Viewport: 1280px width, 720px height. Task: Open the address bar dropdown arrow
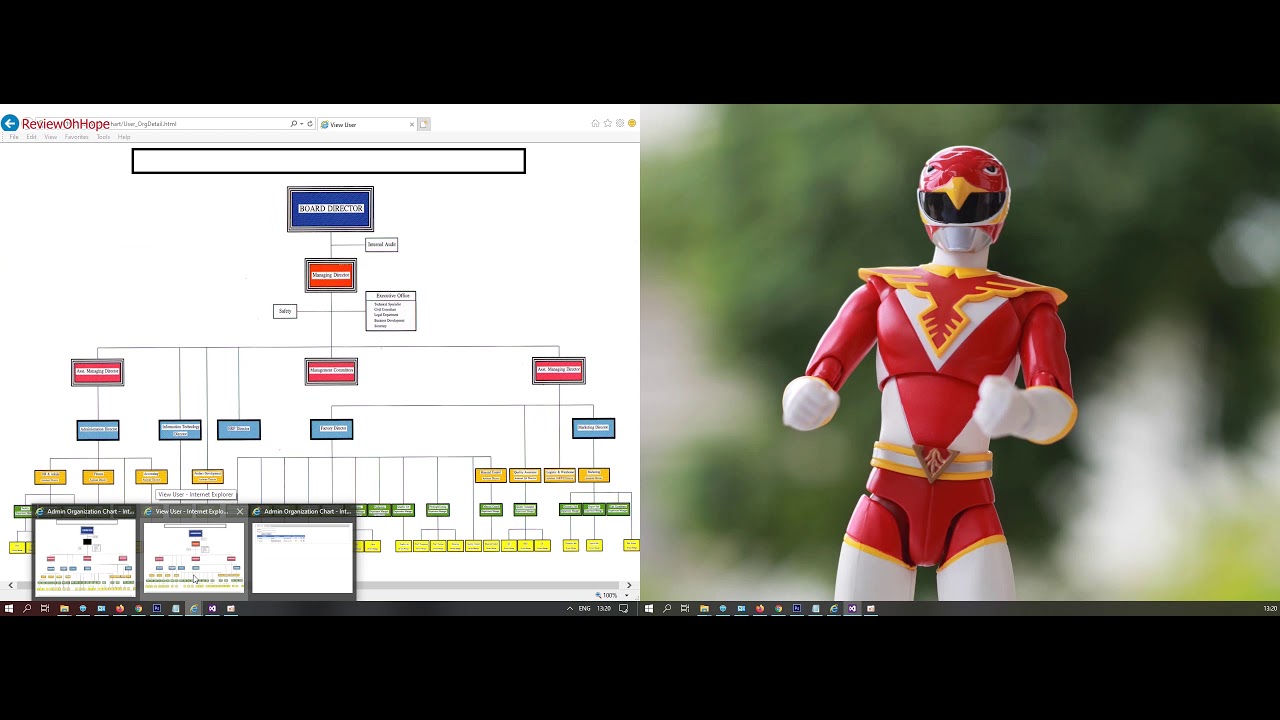click(x=301, y=124)
